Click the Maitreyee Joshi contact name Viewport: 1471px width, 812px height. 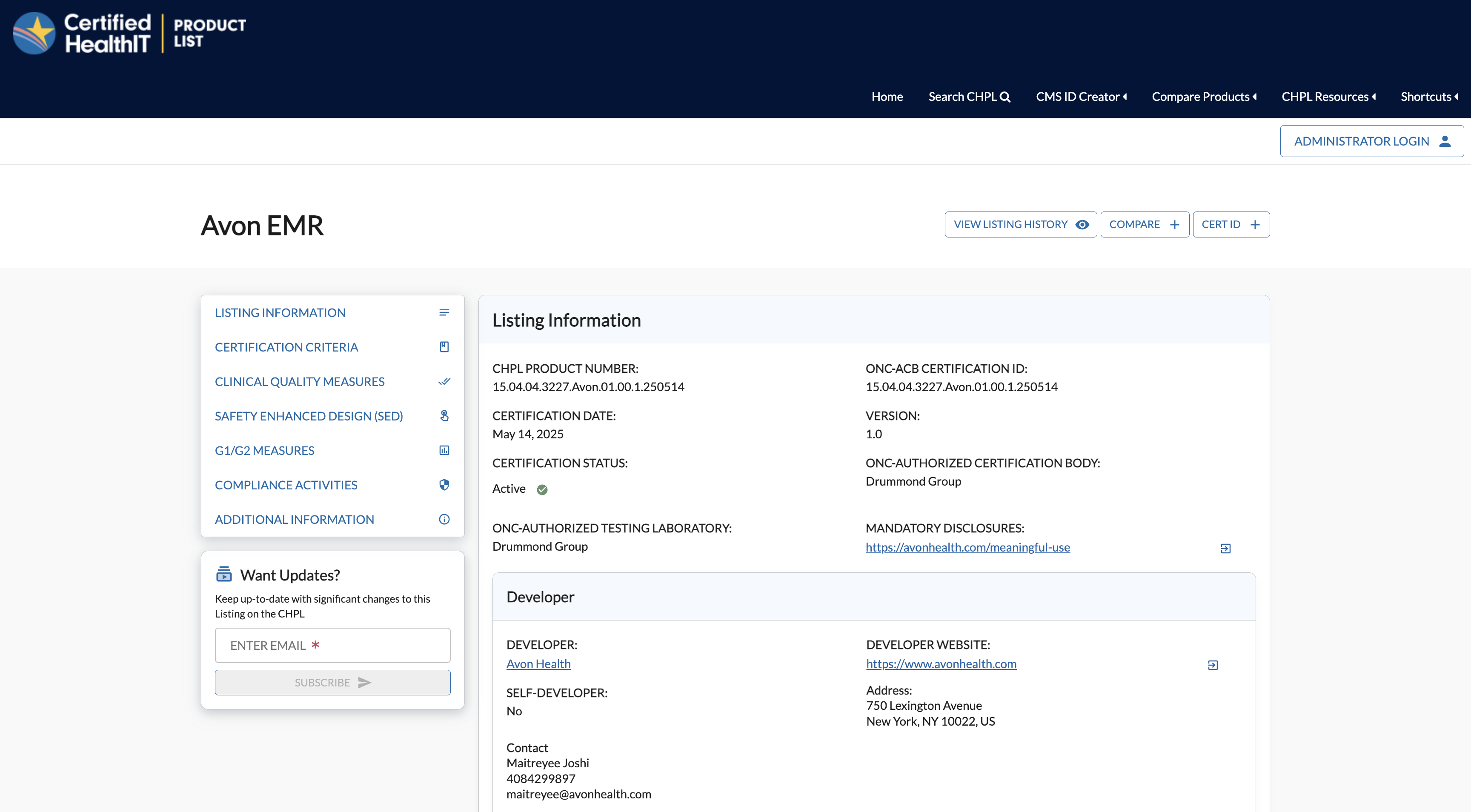click(x=548, y=763)
